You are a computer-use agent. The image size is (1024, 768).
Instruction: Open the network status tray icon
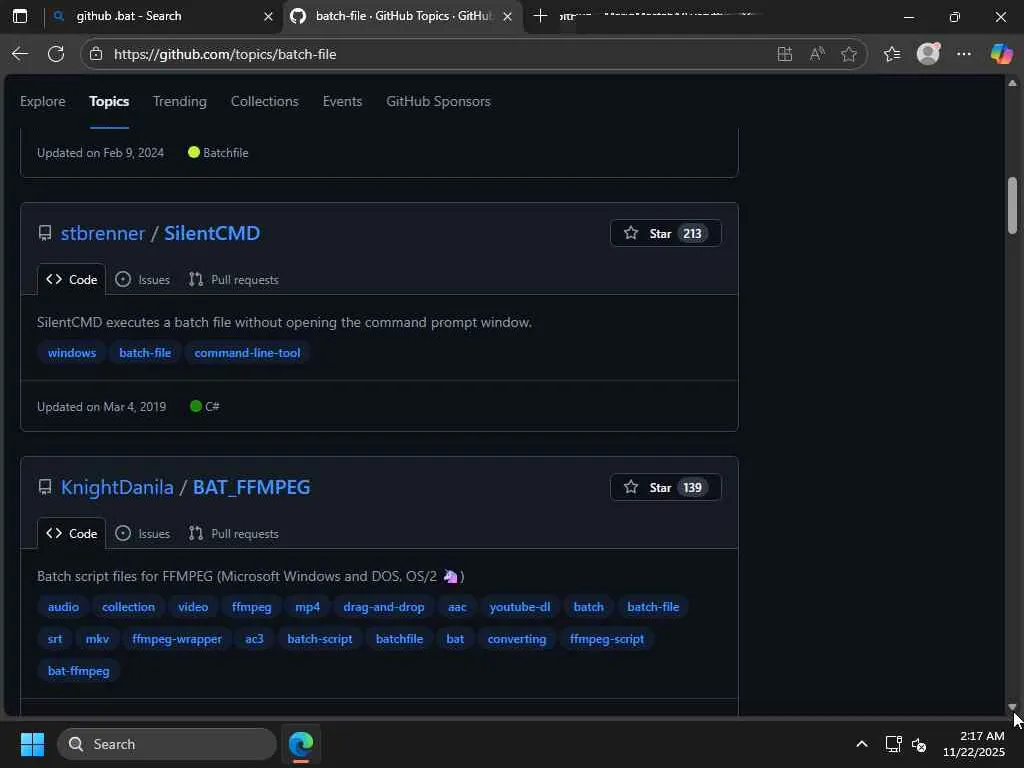click(893, 744)
